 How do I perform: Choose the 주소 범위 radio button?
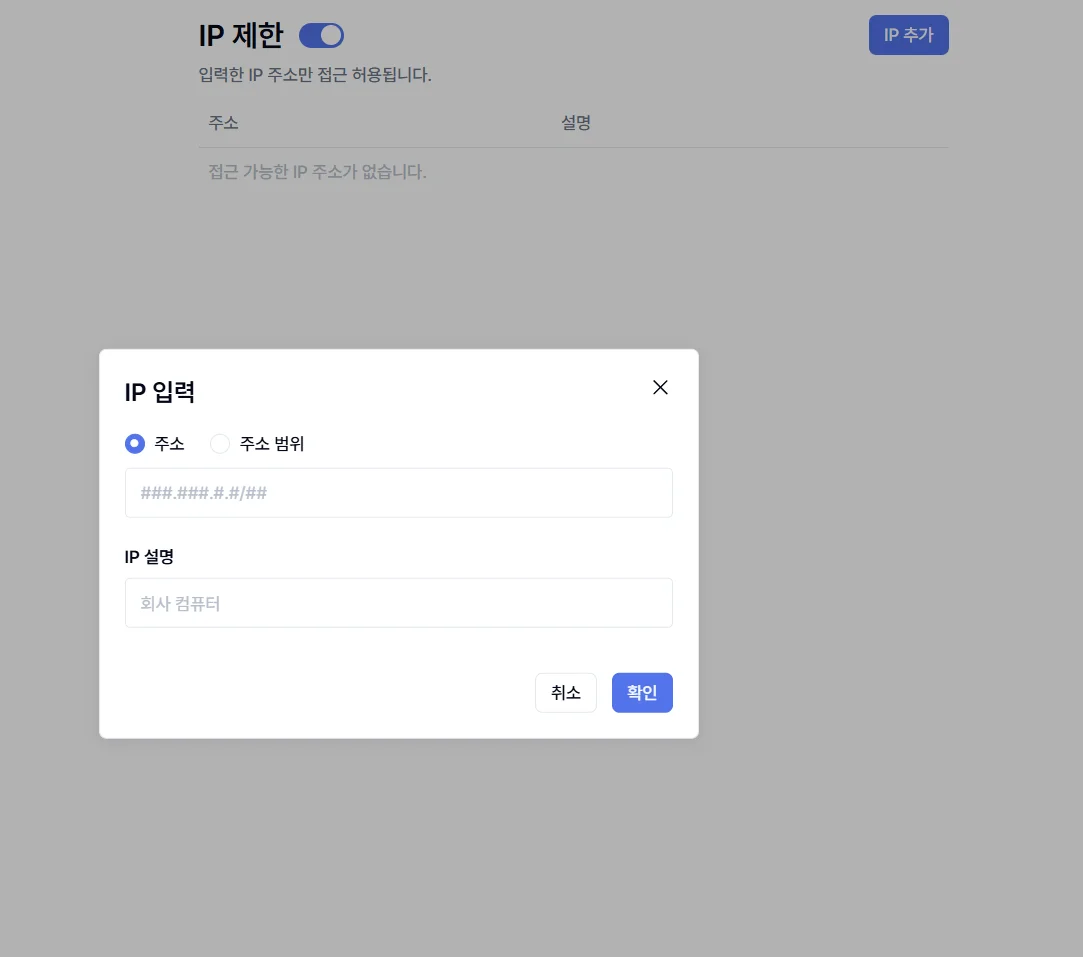tap(220, 444)
